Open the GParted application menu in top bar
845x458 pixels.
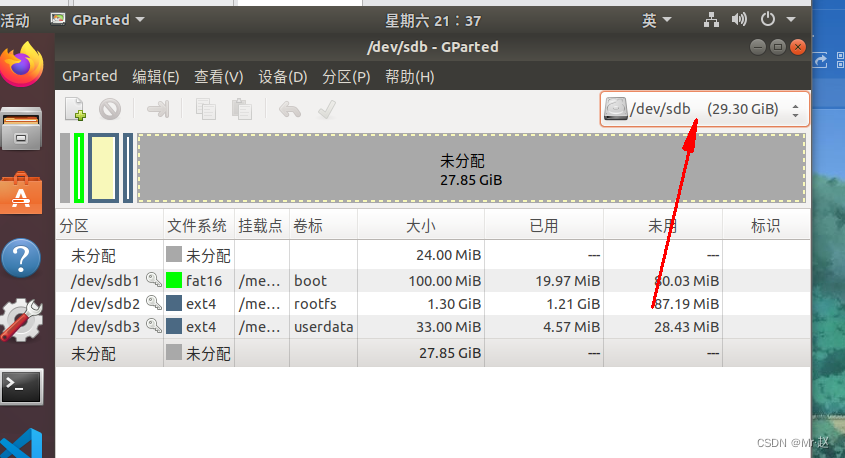[98, 20]
